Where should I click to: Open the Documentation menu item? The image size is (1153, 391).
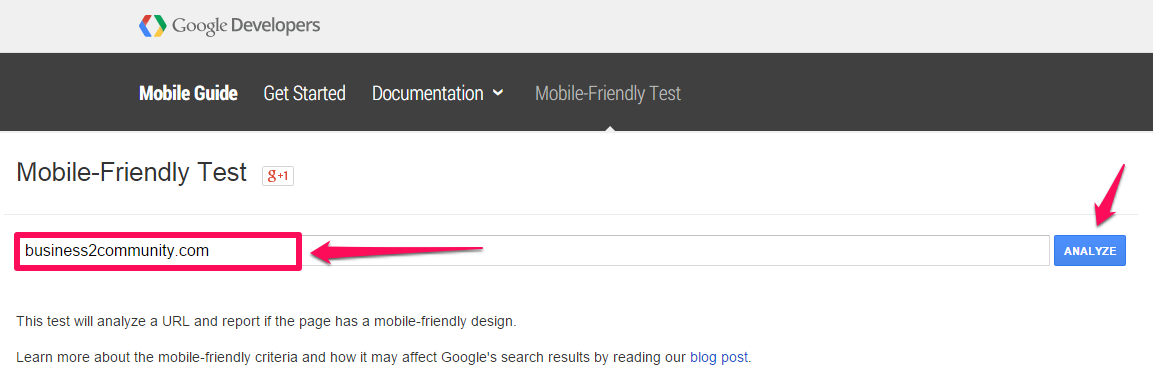click(427, 93)
